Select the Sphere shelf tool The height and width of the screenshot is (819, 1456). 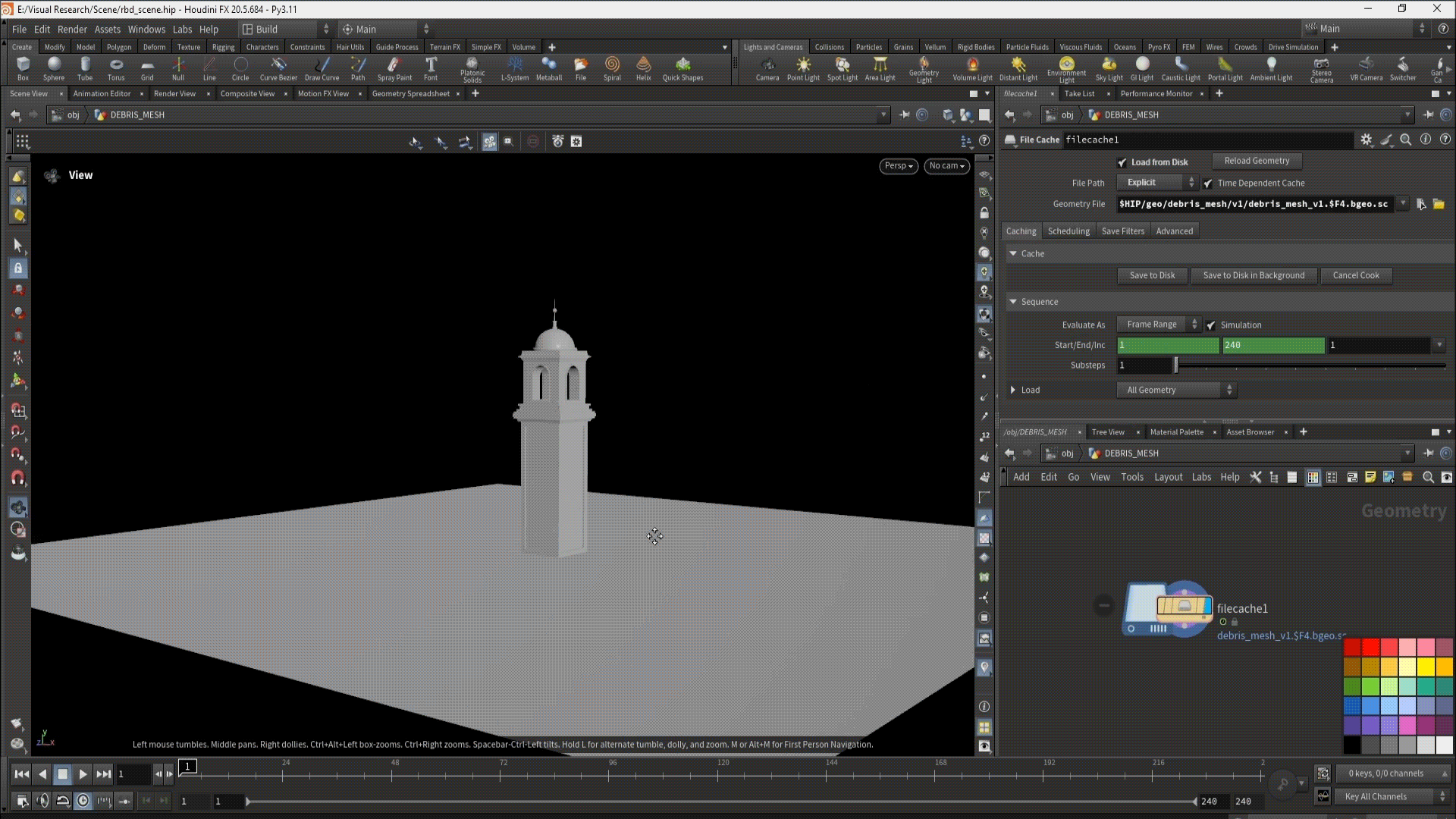tap(54, 67)
